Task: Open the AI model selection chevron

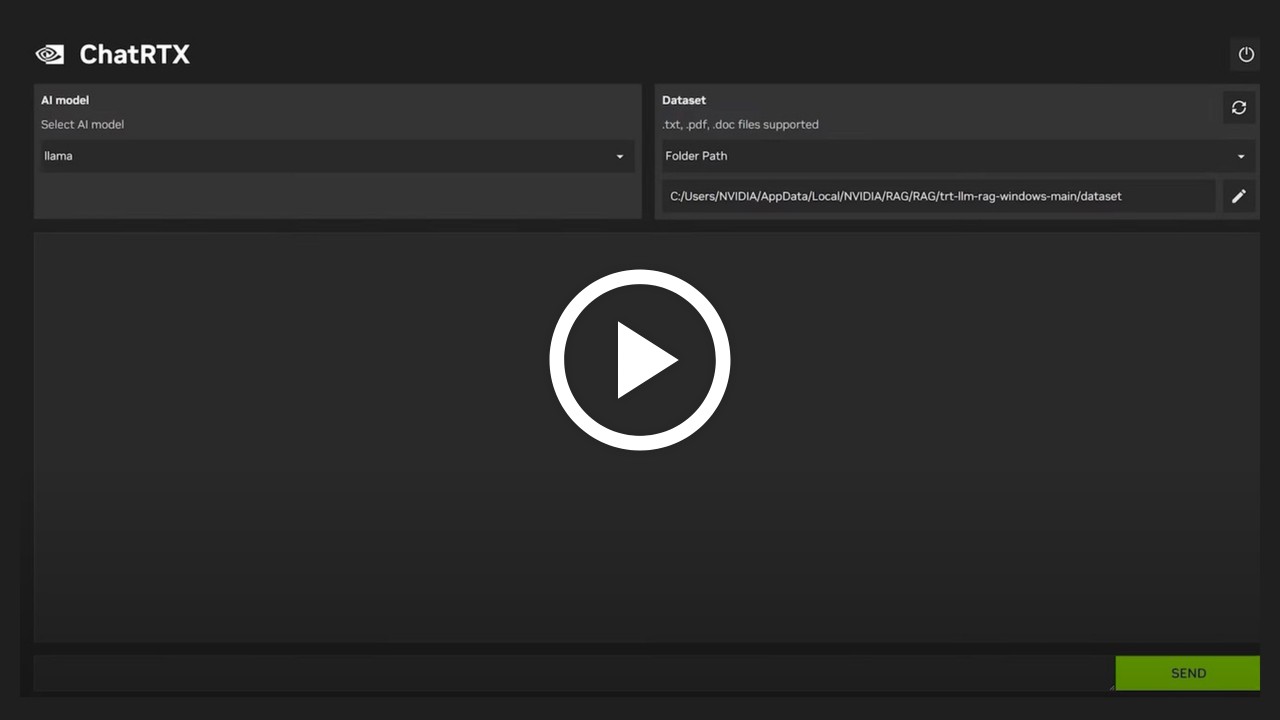Action: (620, 156)
